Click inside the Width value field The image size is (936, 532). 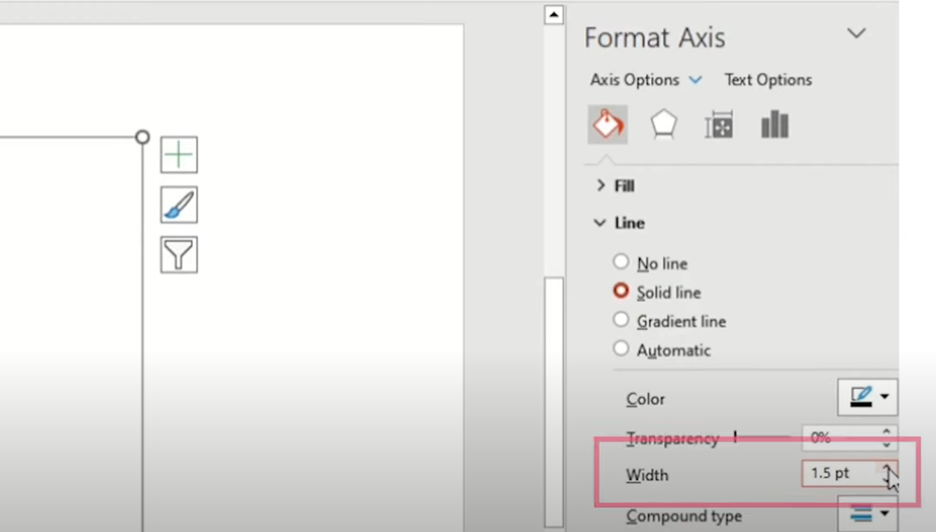835,473
